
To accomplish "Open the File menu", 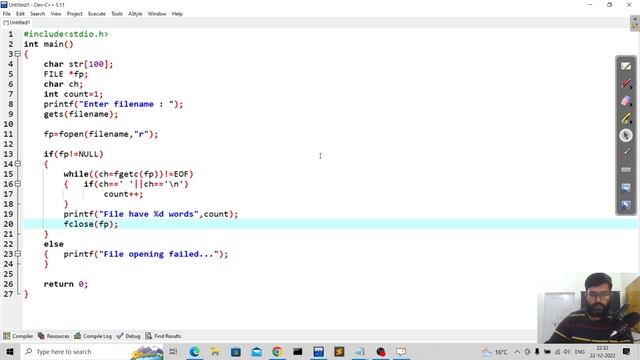I will pyautogui.click(x=7, y=13).
